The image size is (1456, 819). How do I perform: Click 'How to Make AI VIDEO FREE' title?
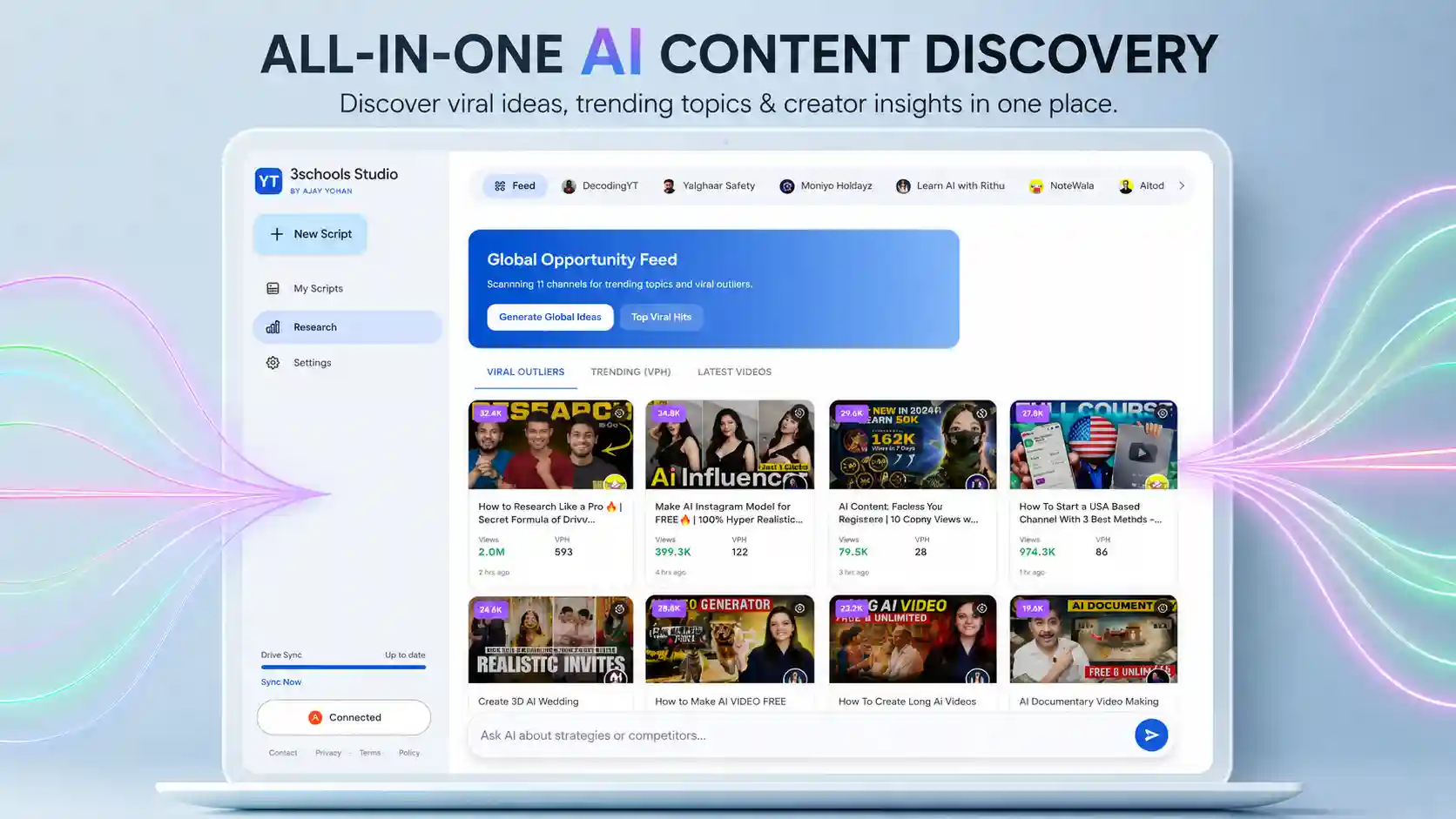(720, 702)
